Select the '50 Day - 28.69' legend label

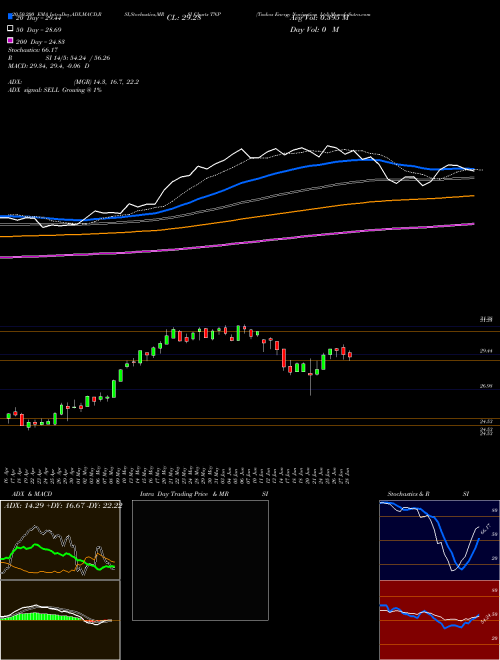38,30
